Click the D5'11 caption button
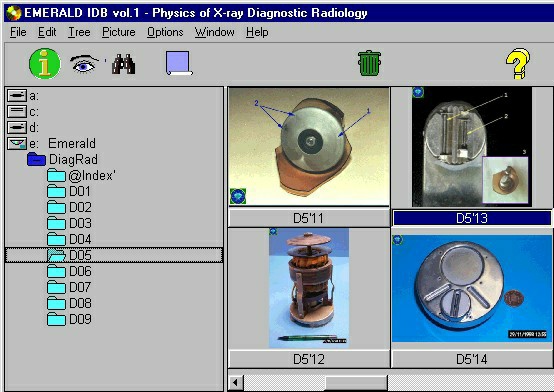Viewport: 554px width, 392px height. [309, 218]
